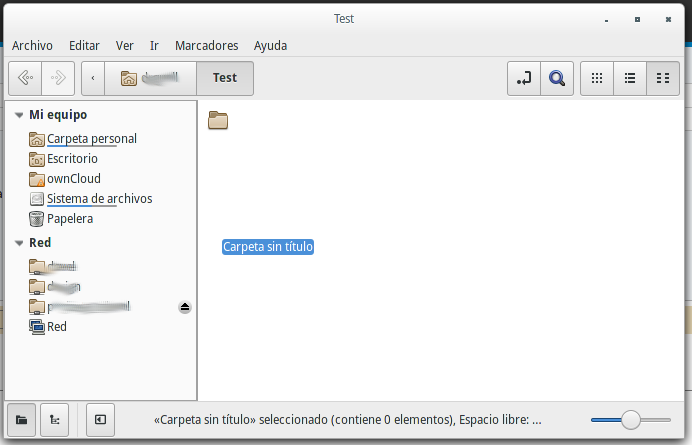Screen dimensions: 692x445
Task: Click the path bar left chevron
Action: click(93, 78)
